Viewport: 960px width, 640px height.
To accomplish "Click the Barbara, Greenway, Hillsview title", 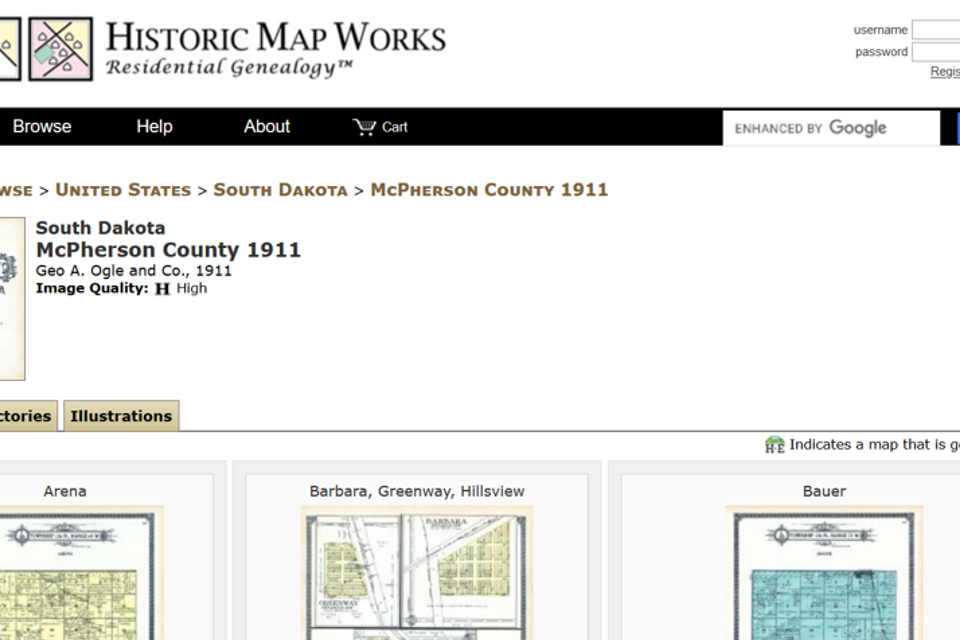I will click(417, 491).
